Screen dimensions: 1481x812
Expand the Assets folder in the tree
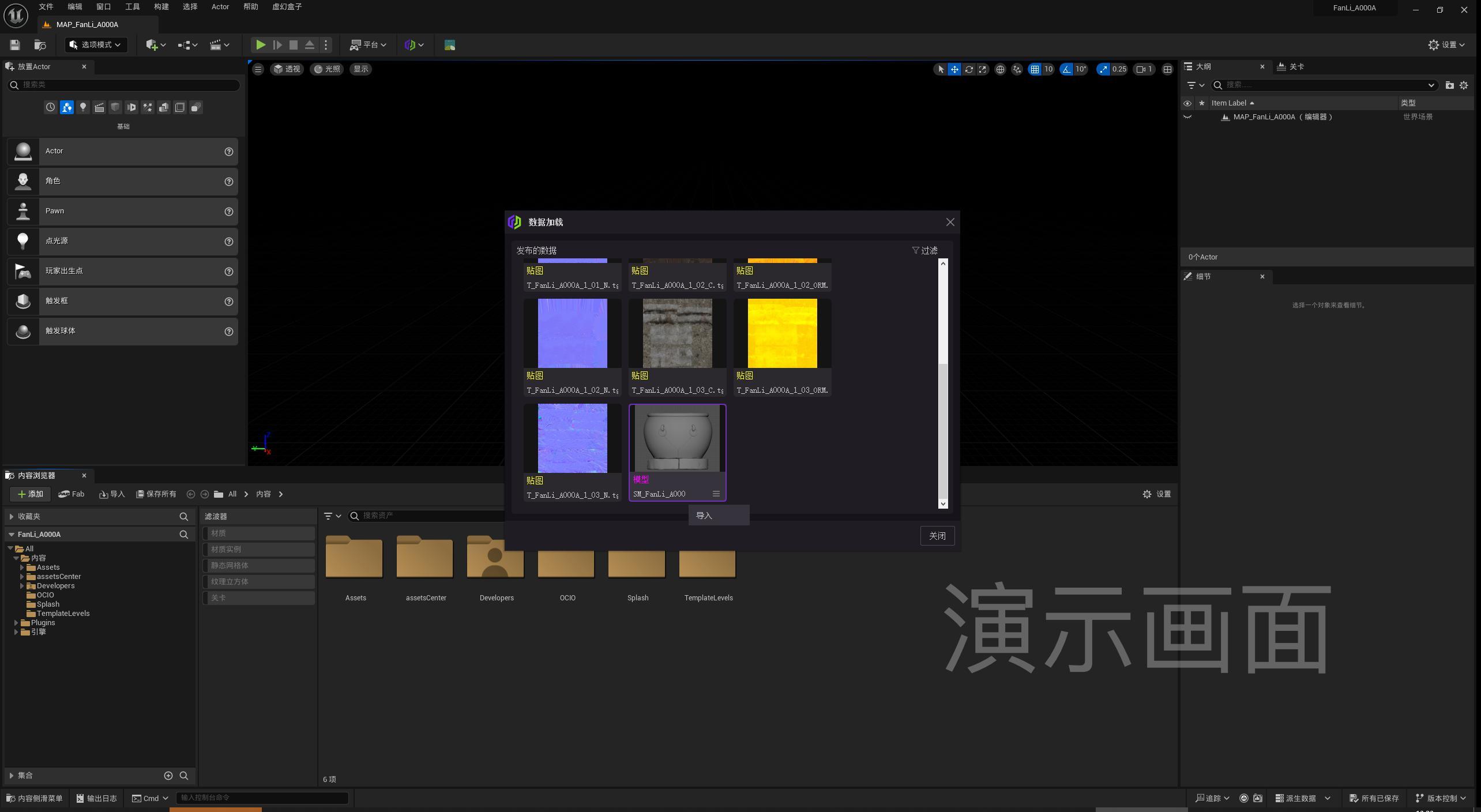22,567
